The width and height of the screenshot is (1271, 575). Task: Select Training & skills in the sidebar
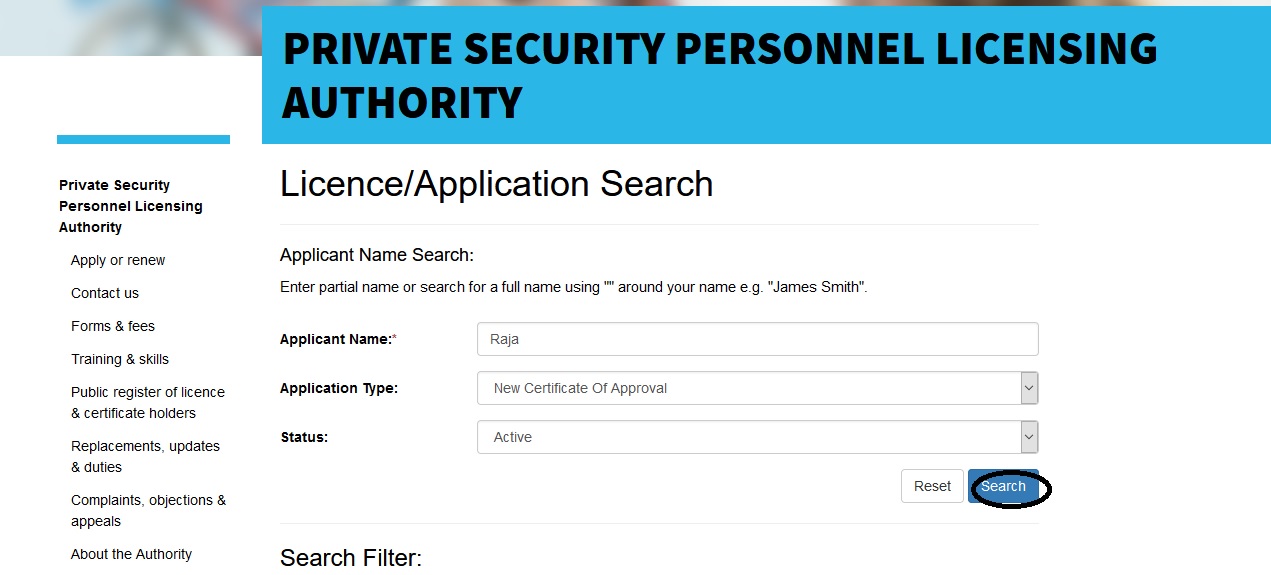120,359
